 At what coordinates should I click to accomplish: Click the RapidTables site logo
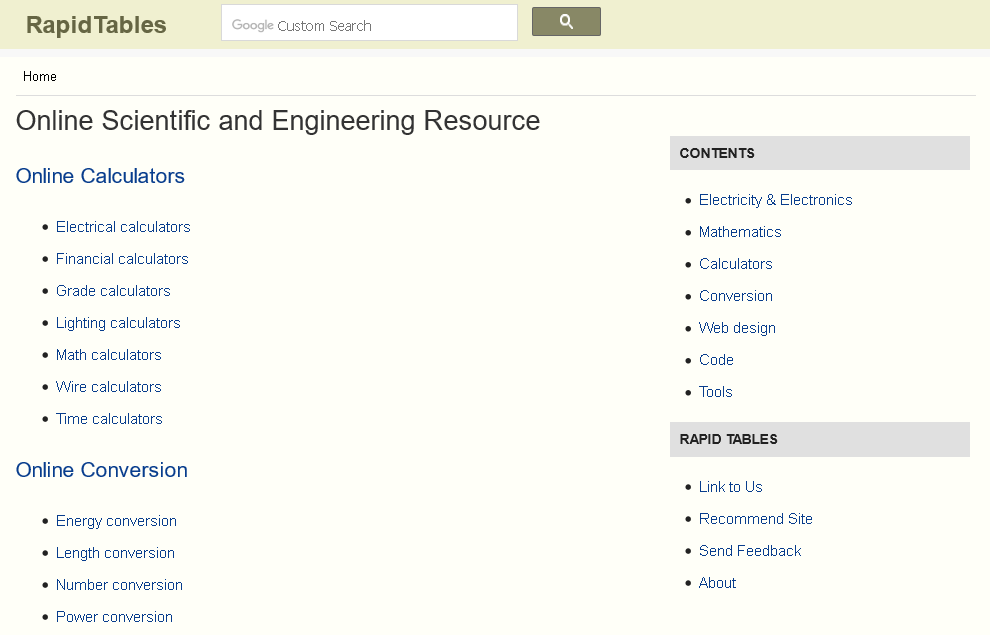point(96,25)
